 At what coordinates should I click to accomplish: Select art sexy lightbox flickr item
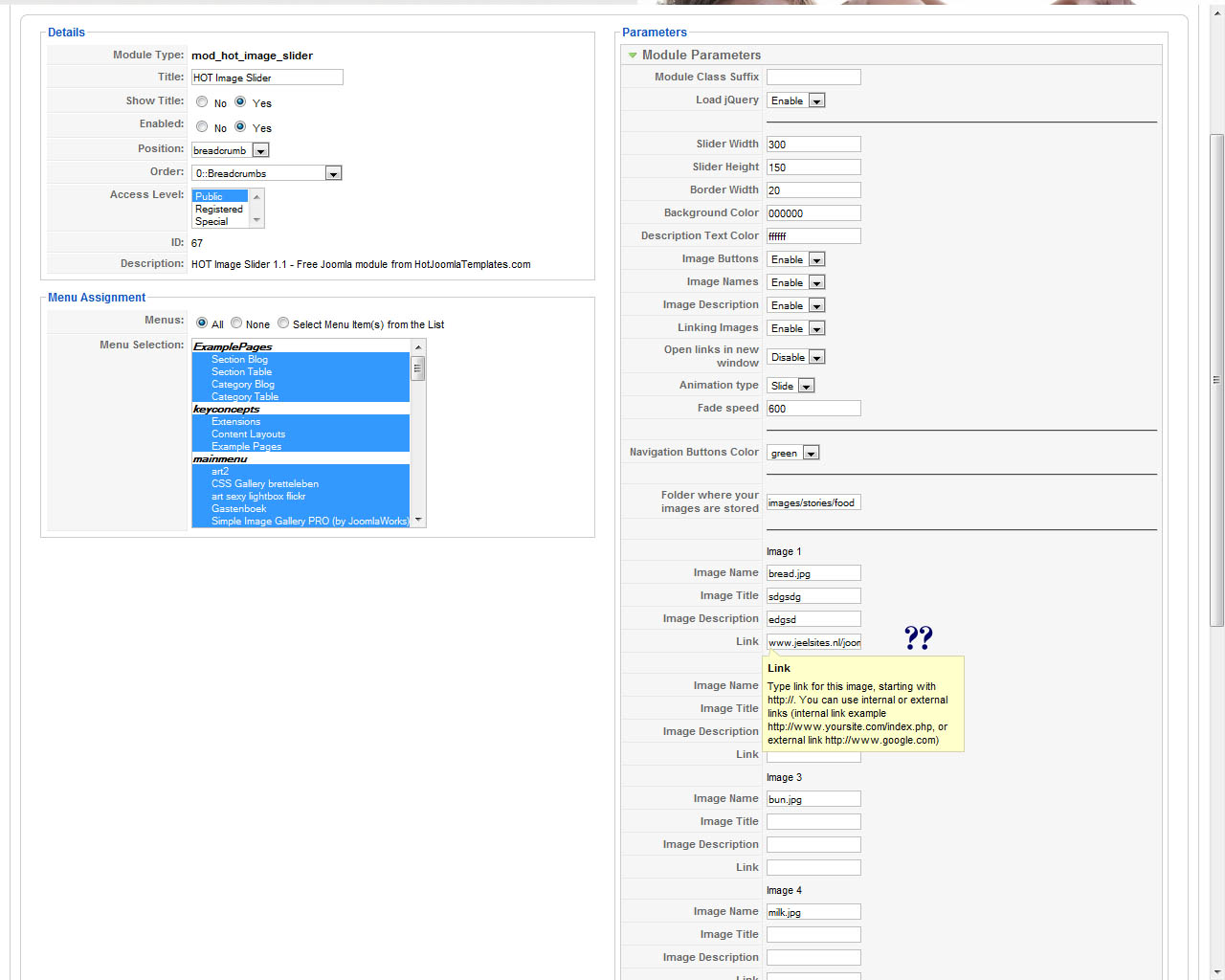tap(301, 496)
